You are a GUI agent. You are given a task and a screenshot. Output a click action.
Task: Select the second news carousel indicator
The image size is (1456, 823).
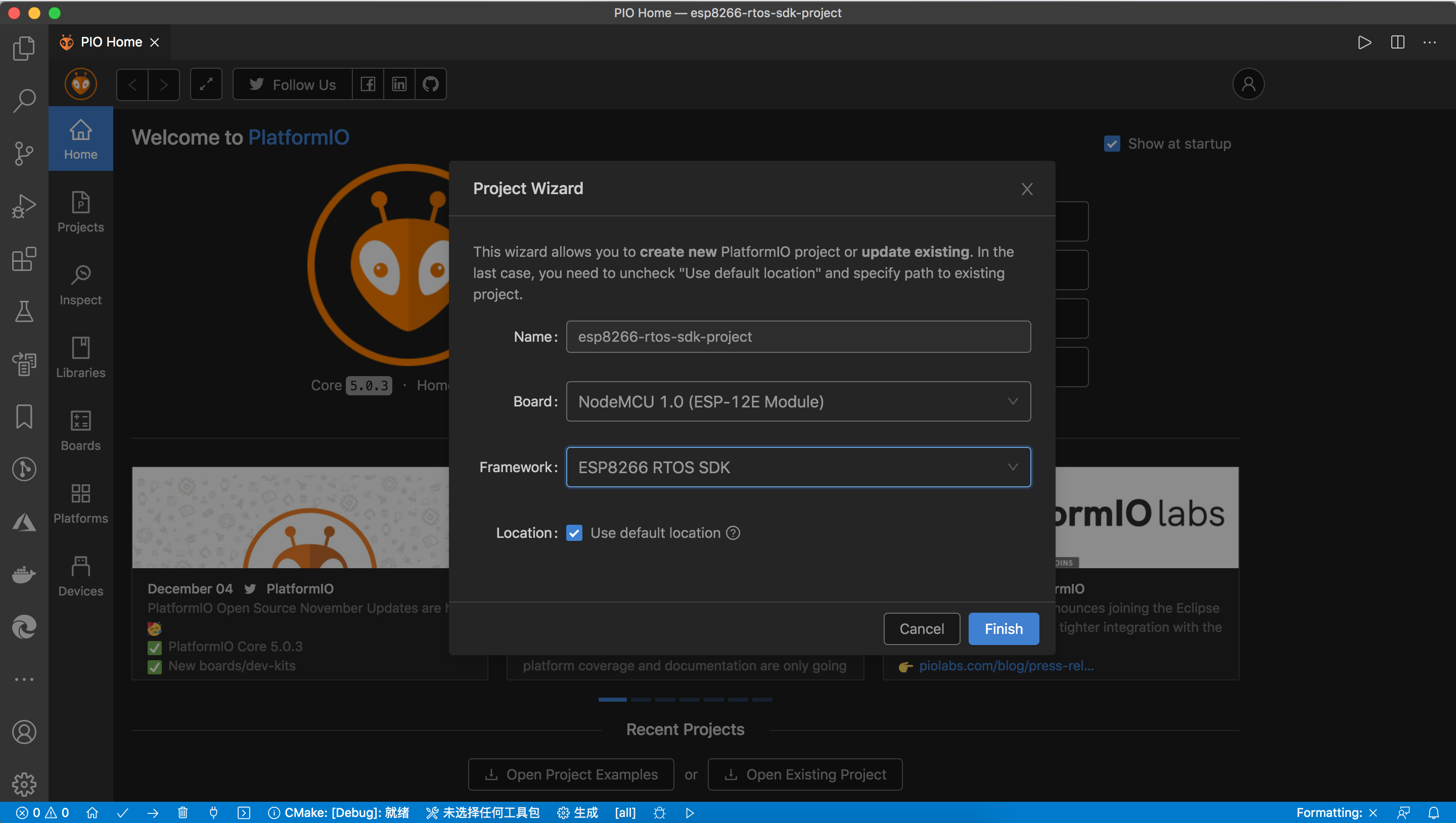coord(641,700)
